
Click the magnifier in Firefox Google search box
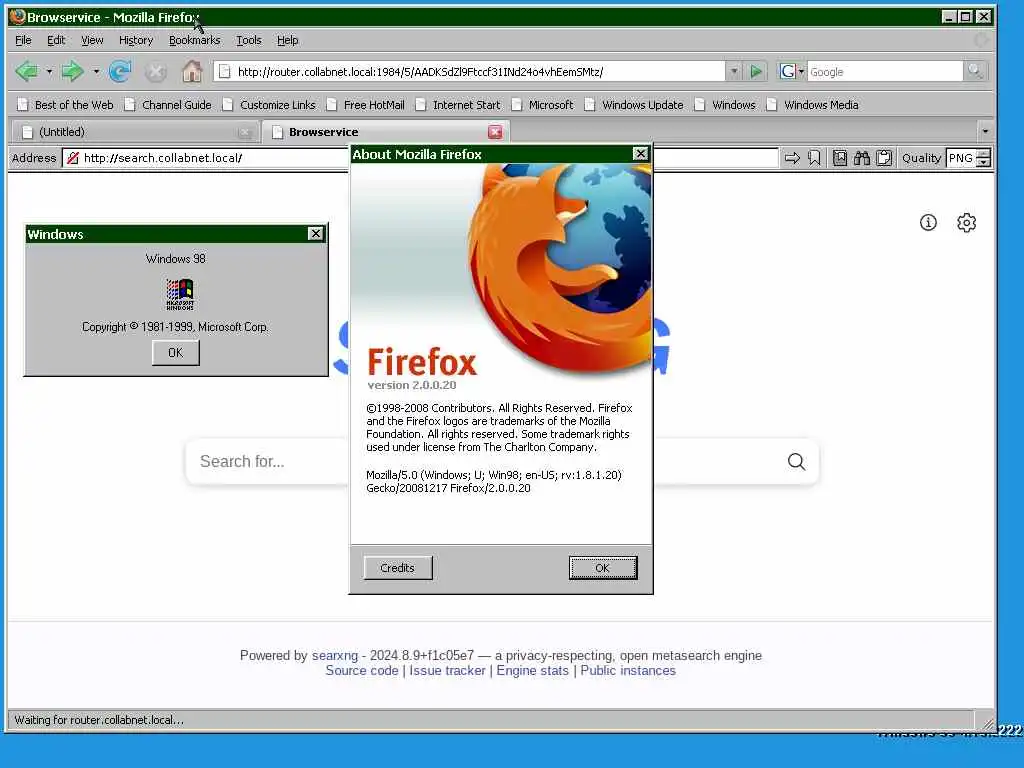[x=975, y=71]
